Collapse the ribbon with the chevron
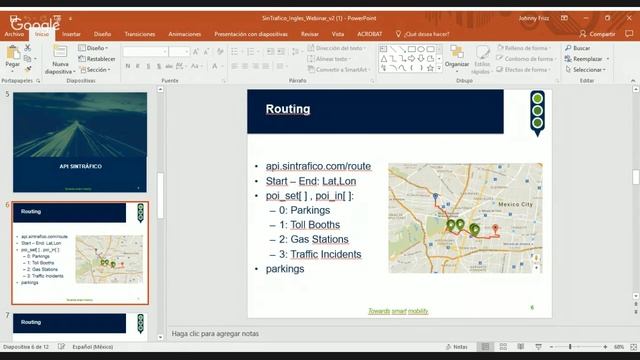 point(633,81)
